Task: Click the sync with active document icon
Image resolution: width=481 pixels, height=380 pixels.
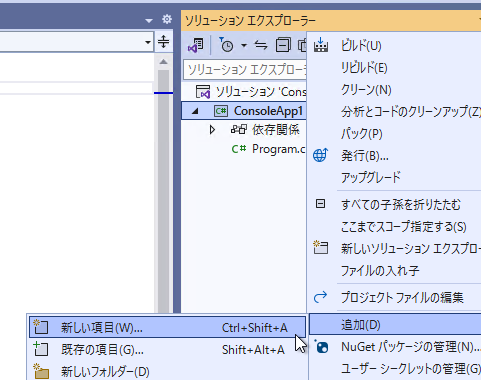Action: [x=261, y=45]
